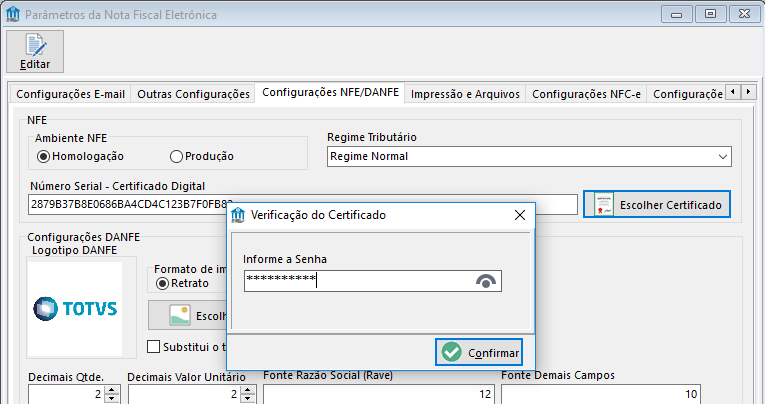This screenshot has height=404, width=765.
Task: Reveal password with the eye icon
Action: point(485,281)
